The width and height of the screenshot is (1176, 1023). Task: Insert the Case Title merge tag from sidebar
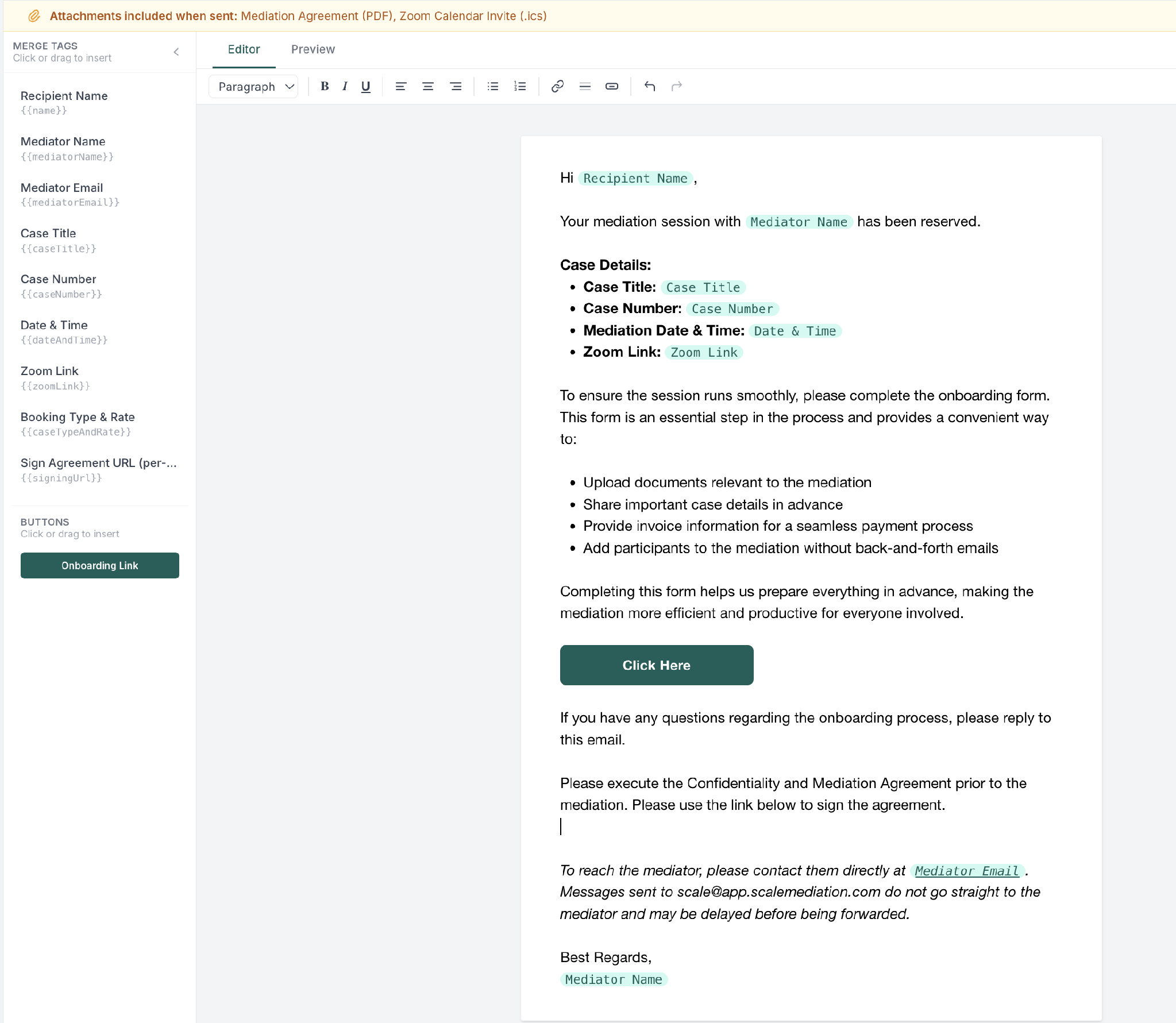[x=99, y=240]
